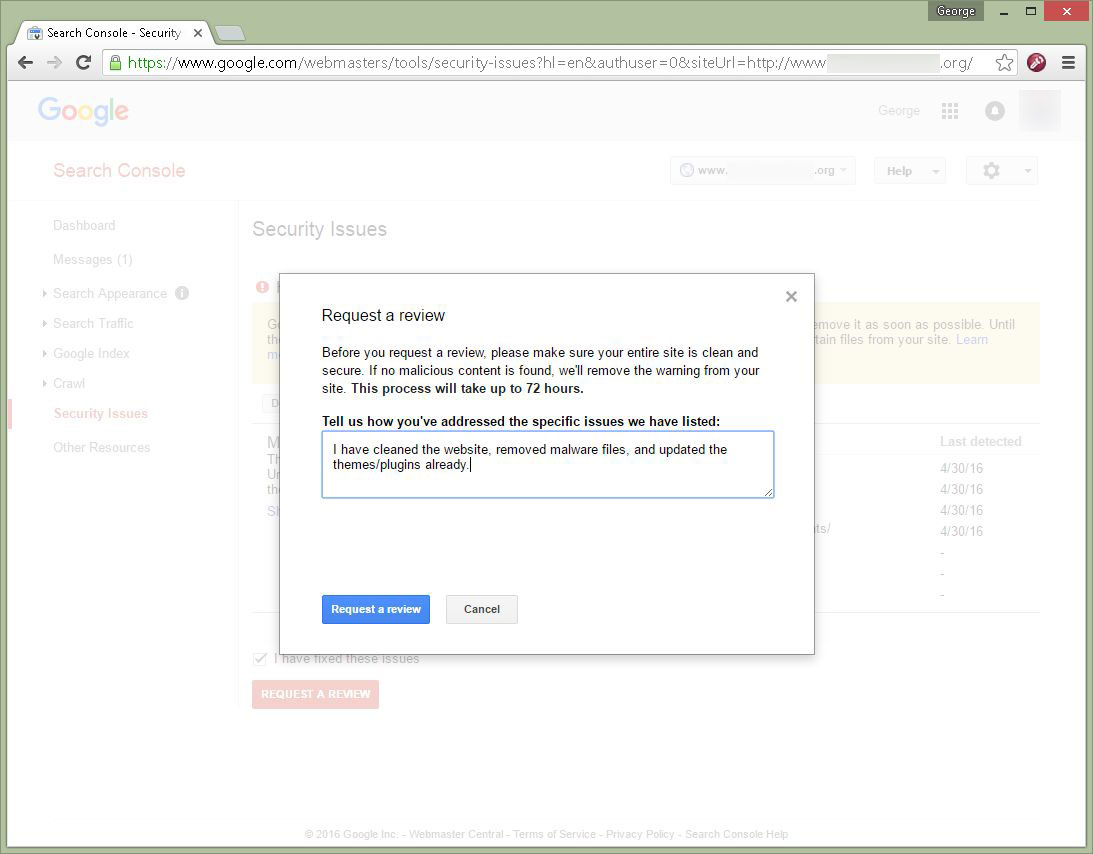Go to the Search Console home title
The width and height of the screenshot is (1093, 854).
119,171
